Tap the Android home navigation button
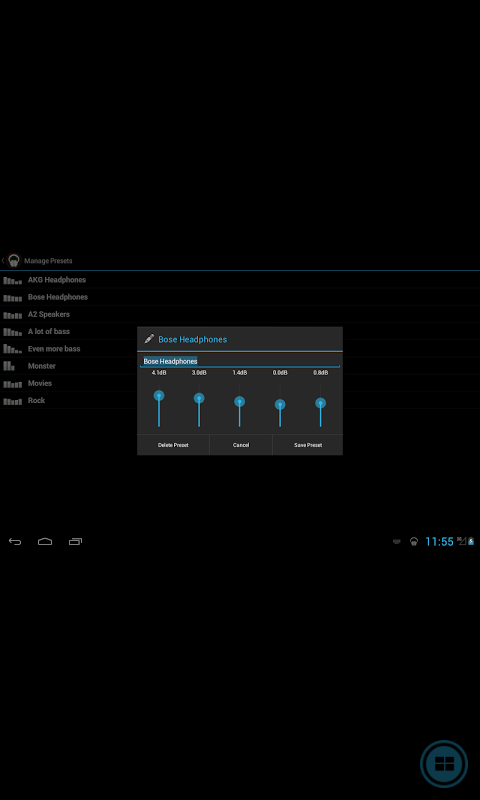The width and height of the screenshot is (480, 800). (45, 542)
